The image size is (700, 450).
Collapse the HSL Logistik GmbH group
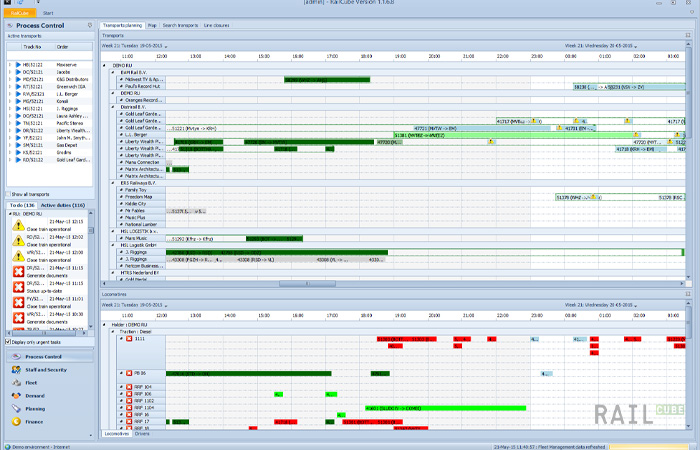point(113,245)
